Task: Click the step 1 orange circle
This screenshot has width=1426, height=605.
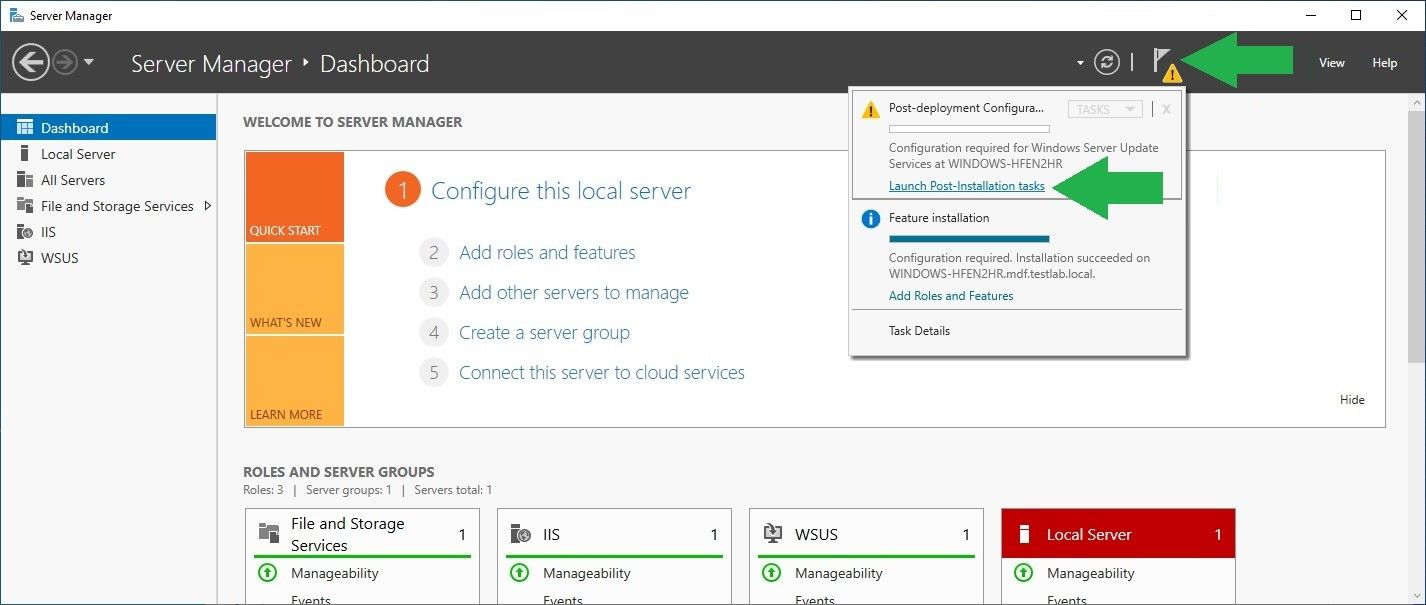Action: point(402,190)
